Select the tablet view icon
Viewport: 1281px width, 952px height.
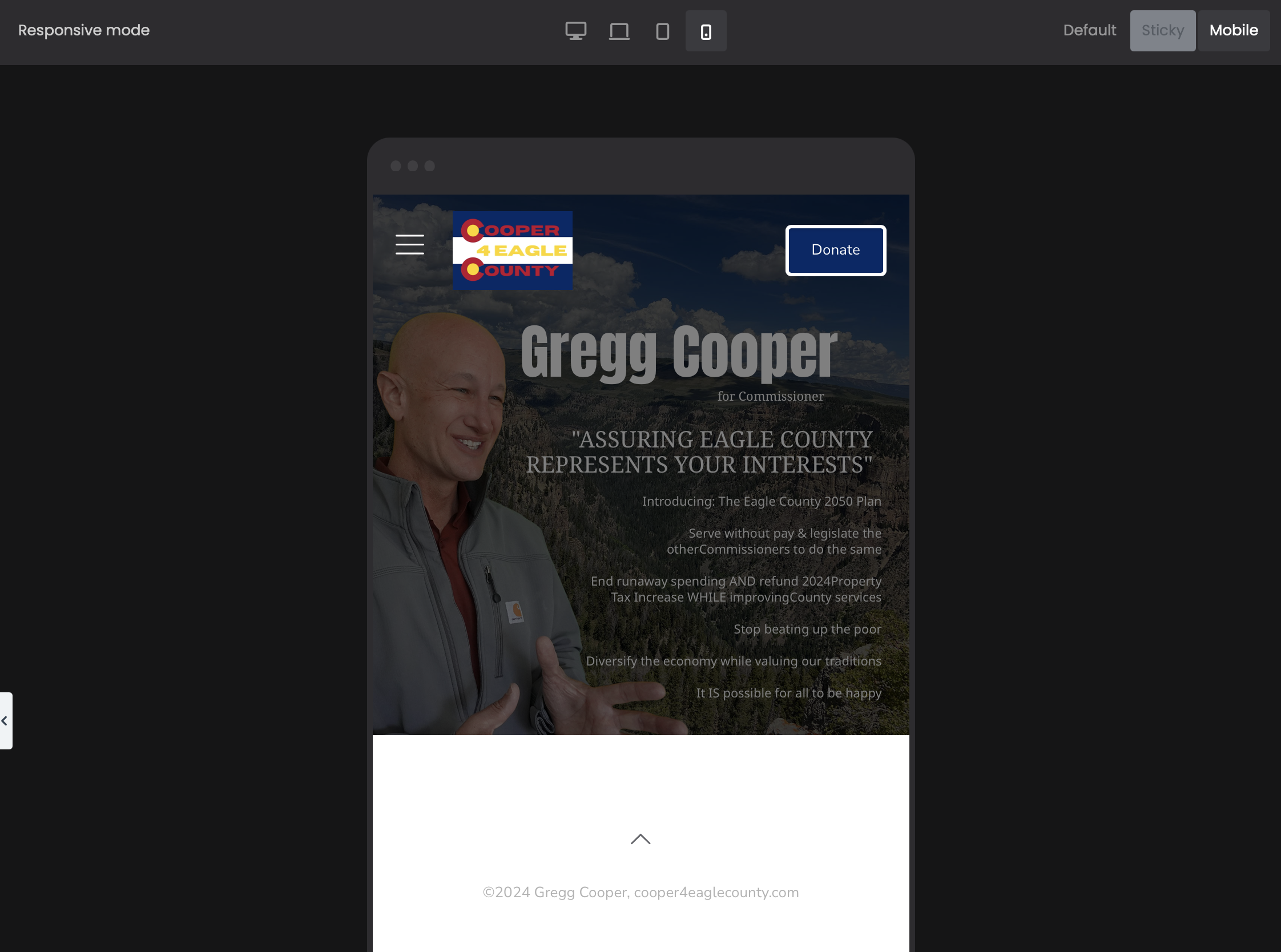662,30
